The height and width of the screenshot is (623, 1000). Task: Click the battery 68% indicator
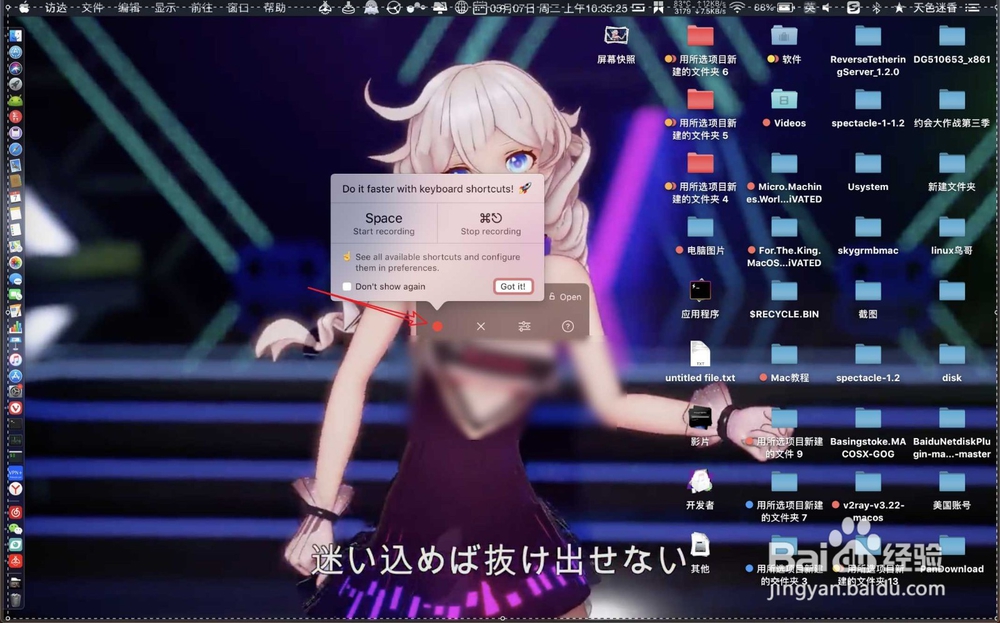[774, 8]
